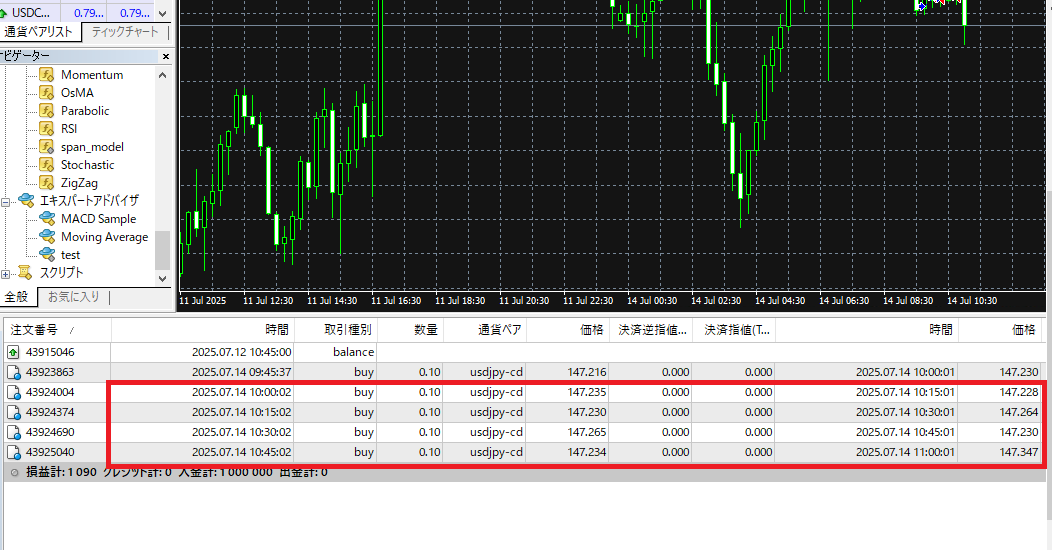Viewport: 1052px width, 550px height.
Task: Click the エキスパートアドバイザ folder icon
Action: coord(26,201)
